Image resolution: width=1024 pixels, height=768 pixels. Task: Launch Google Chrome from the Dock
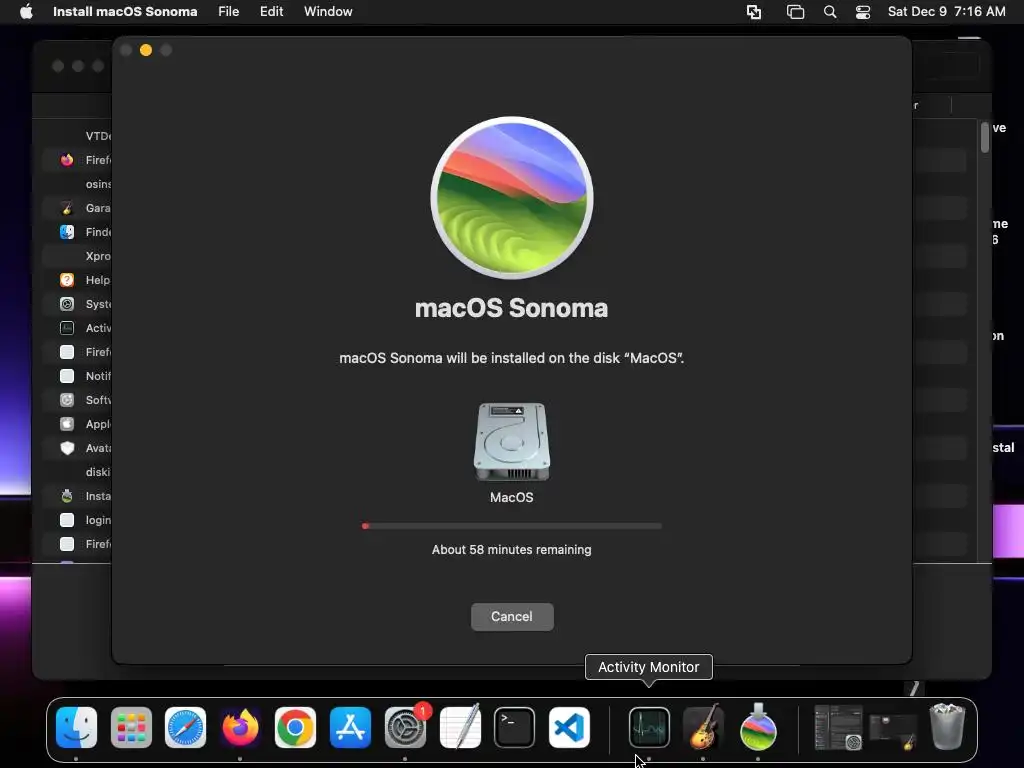(x=295, y=727)
